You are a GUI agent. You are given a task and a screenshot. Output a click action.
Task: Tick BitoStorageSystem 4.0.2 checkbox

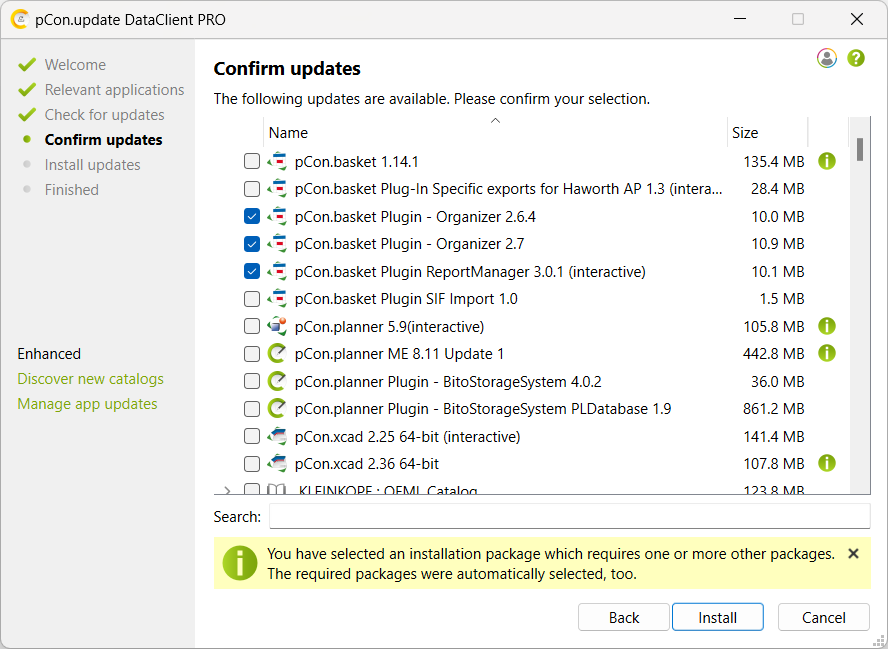(251, 381)
